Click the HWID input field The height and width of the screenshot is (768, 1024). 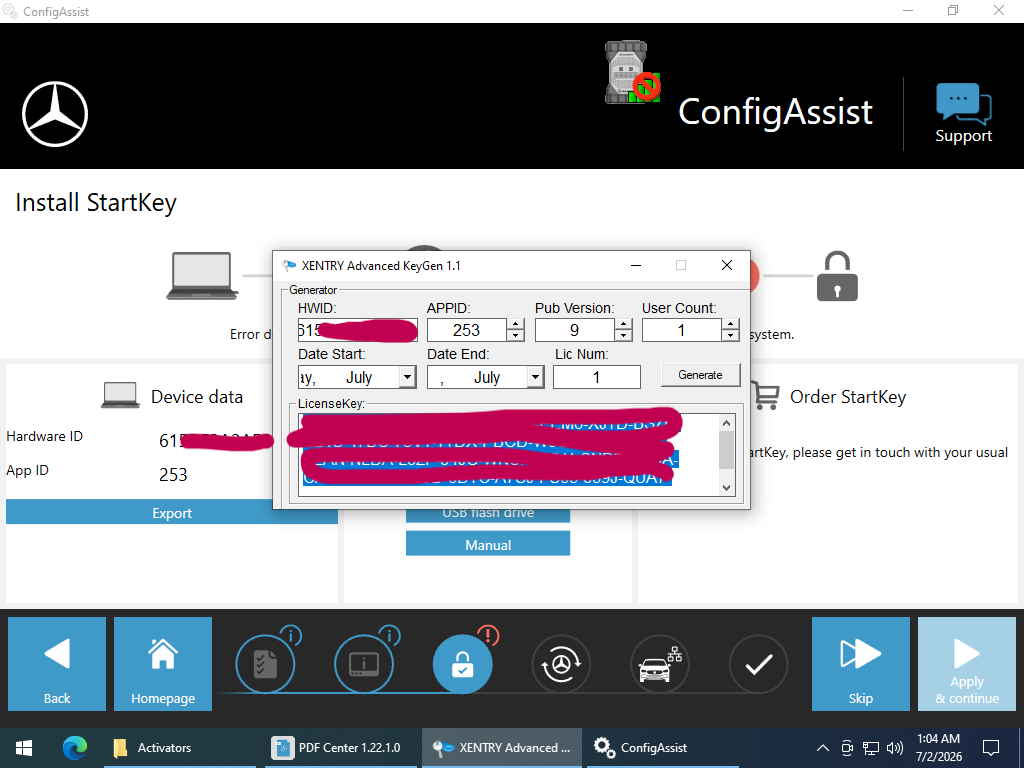coord(357,330)
